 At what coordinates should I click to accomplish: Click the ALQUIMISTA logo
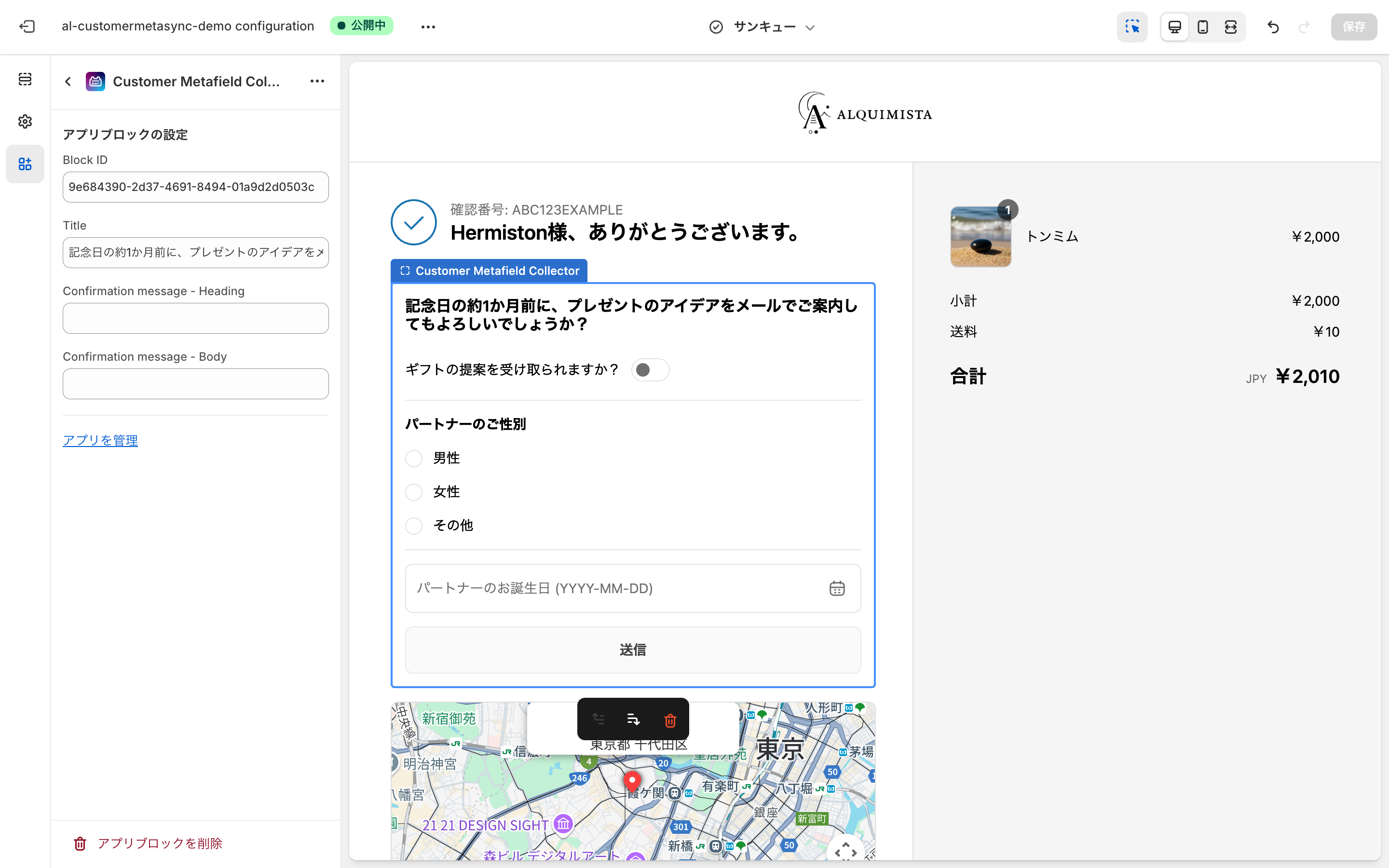[x=866, y=112]
